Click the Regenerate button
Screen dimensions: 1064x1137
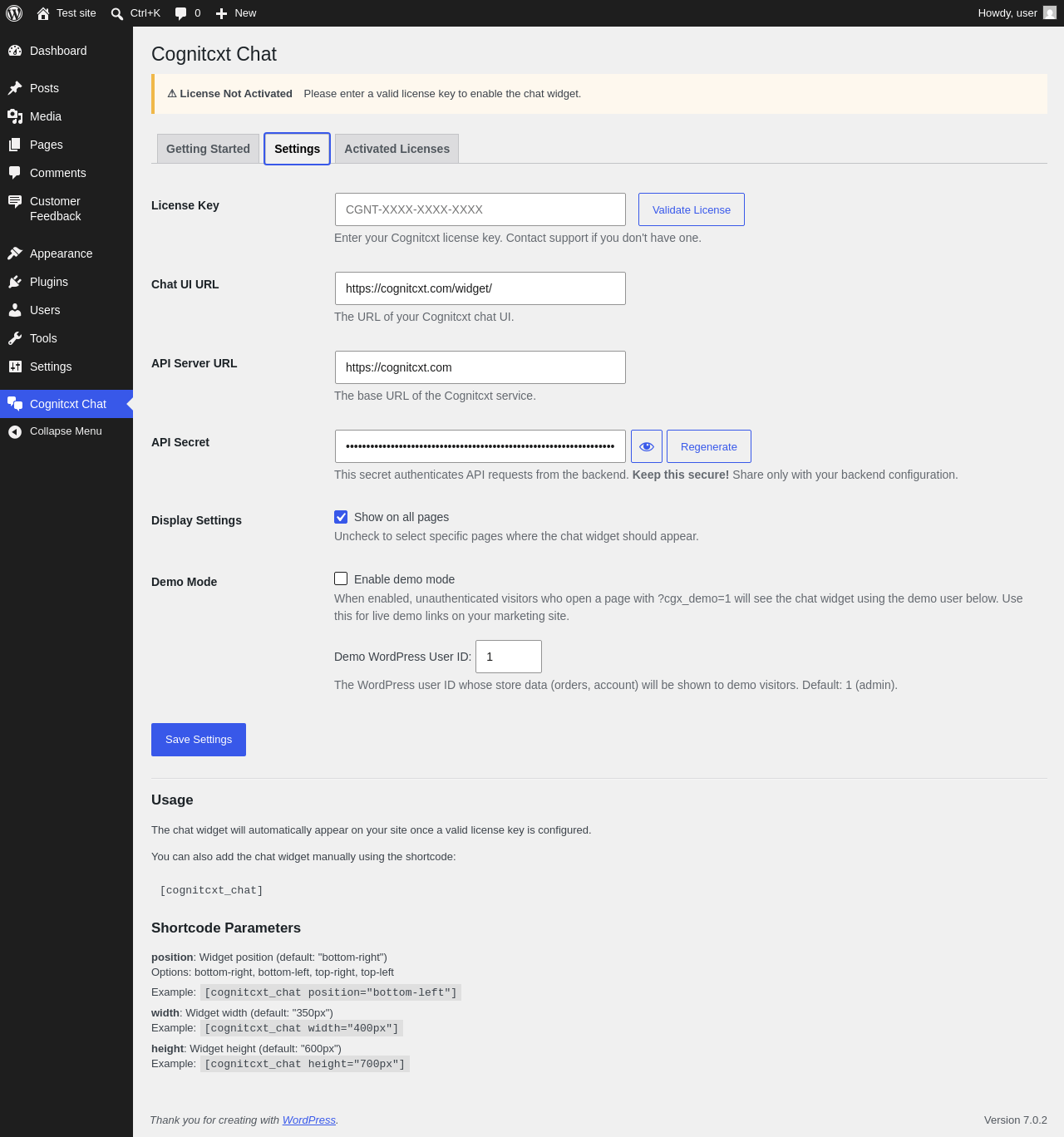tap(709, 446)
